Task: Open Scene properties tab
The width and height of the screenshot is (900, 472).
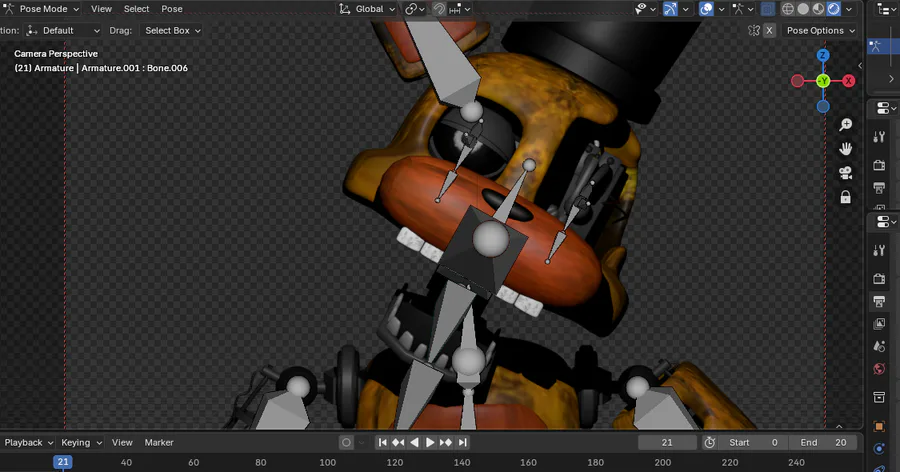Action: pyautogui.click(x=879, y=346)
